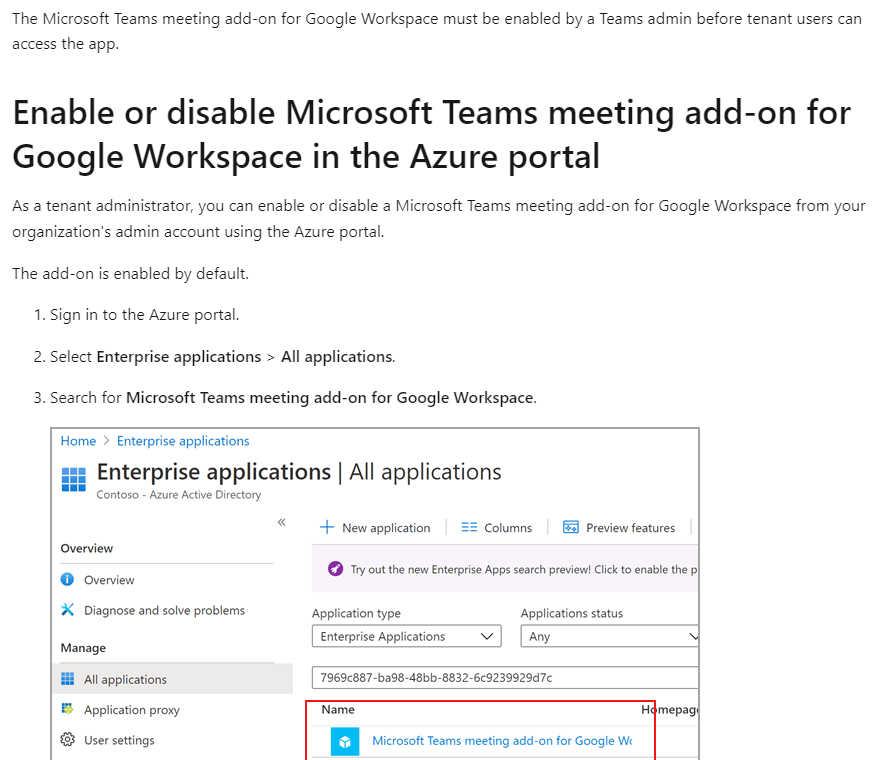Click the Diagnose wrench icon

pos(67,610)
